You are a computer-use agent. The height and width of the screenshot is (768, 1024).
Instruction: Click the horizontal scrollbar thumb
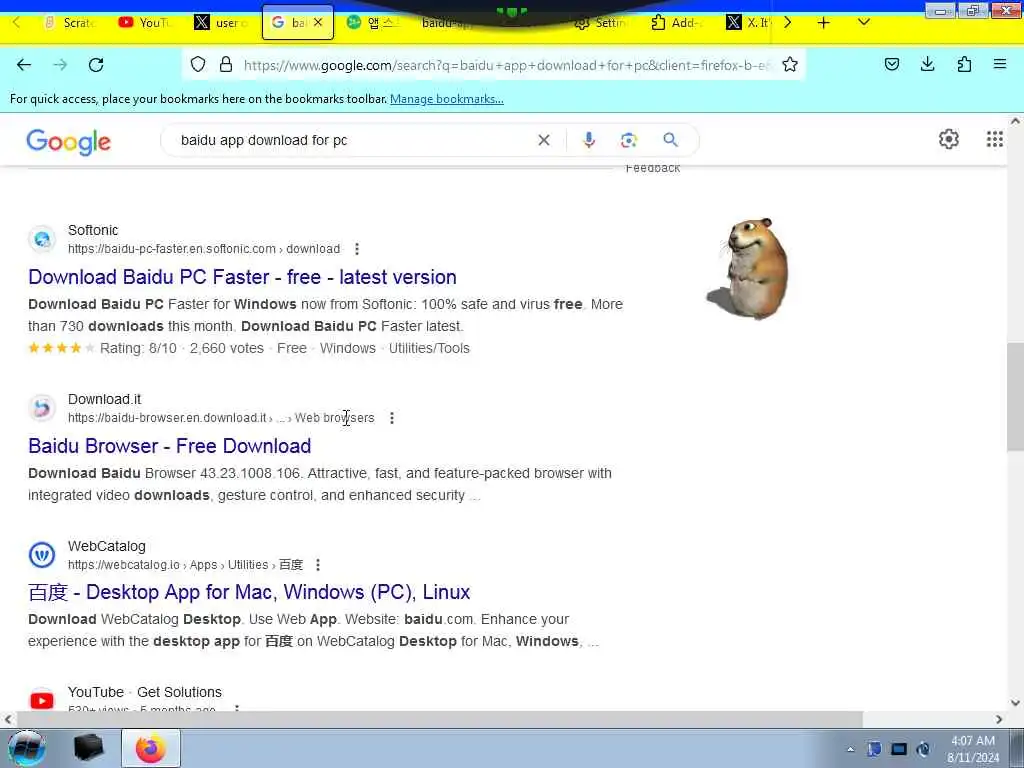440,720
